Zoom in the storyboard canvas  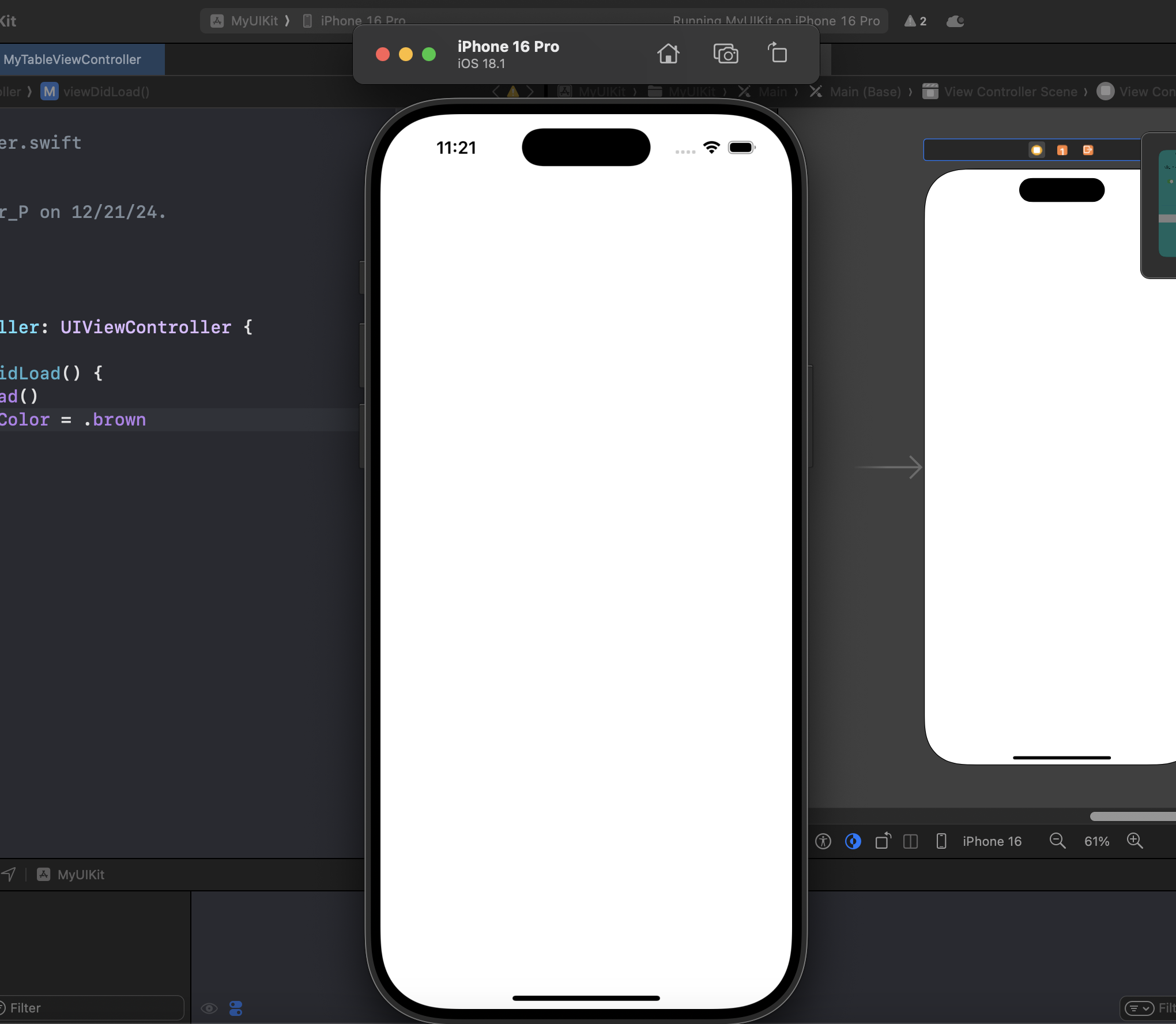tap(1134, 841)
